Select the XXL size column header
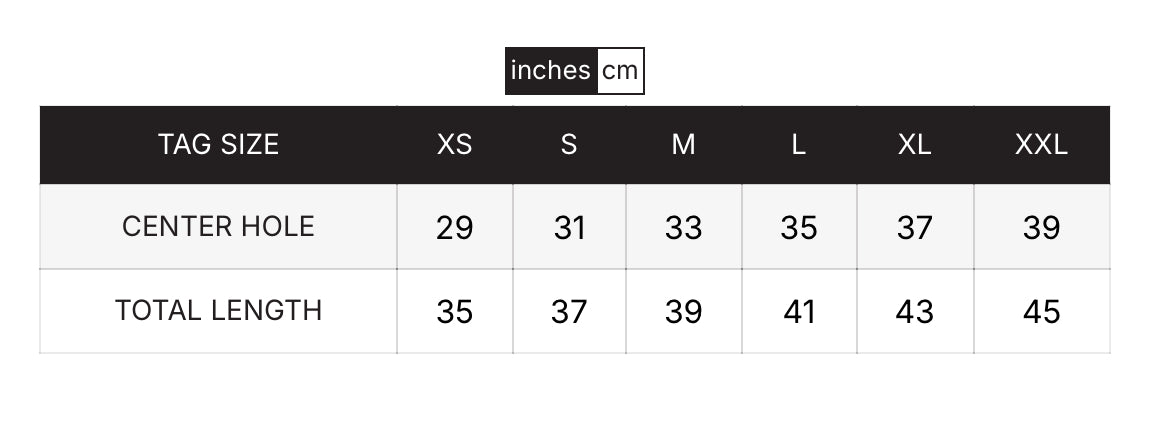Screen dimensions: 1157x435 point(1041,144)
